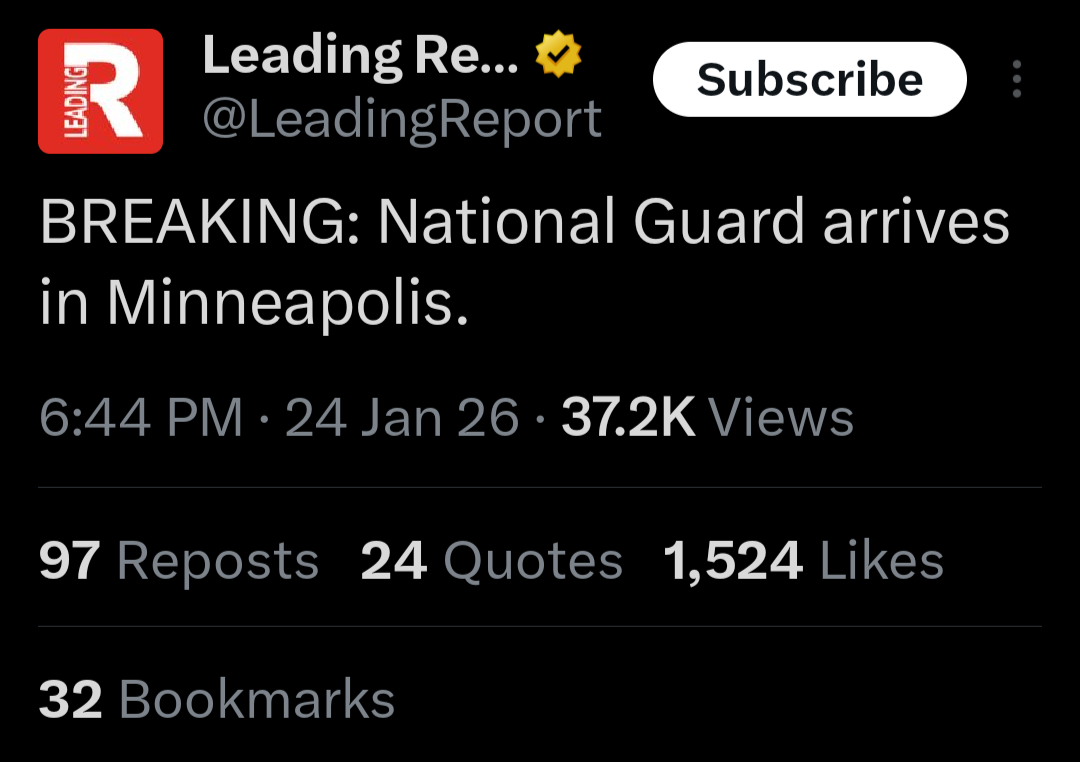This screenshot has height=762, width=1080.
Task: Click the @LeadingReport handle
Action: [402, 120]
